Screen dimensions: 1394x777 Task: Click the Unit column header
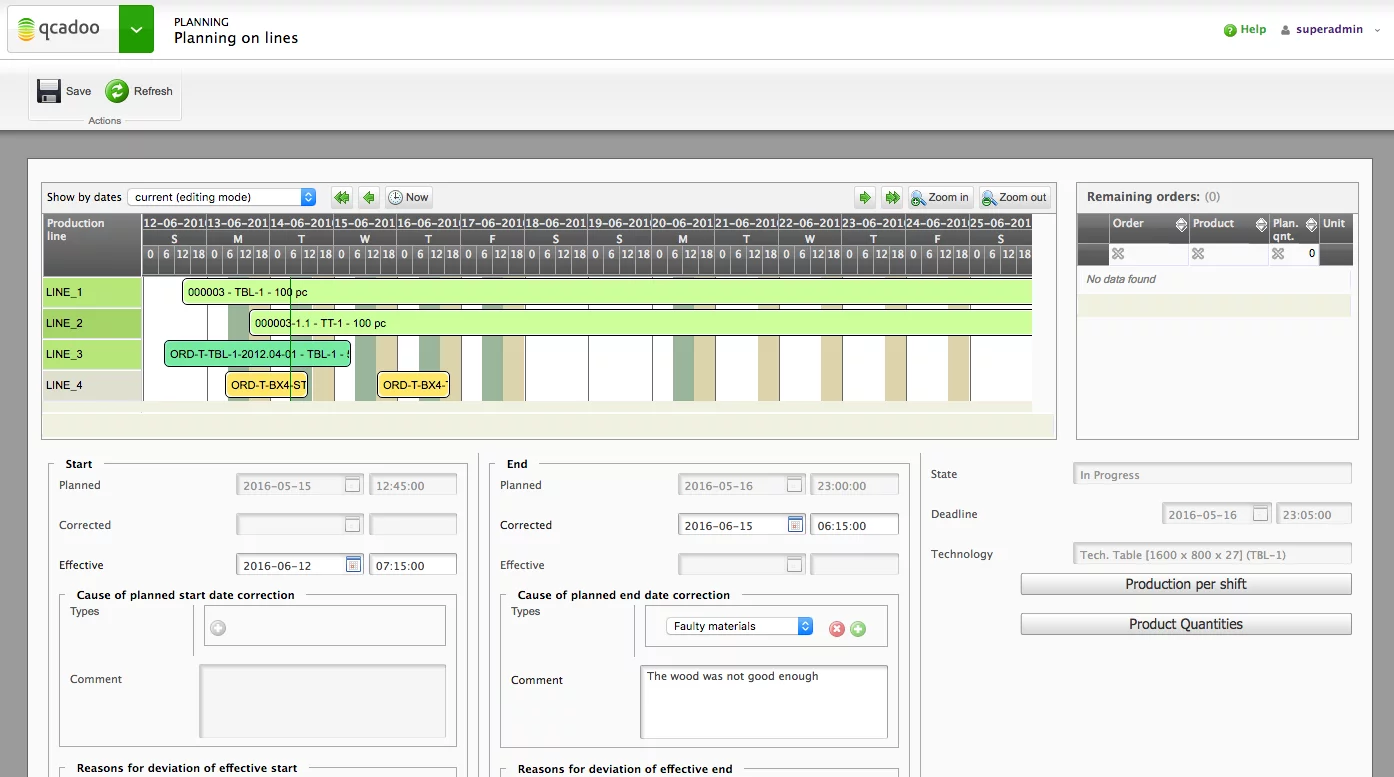click(x=1335, y=229)
